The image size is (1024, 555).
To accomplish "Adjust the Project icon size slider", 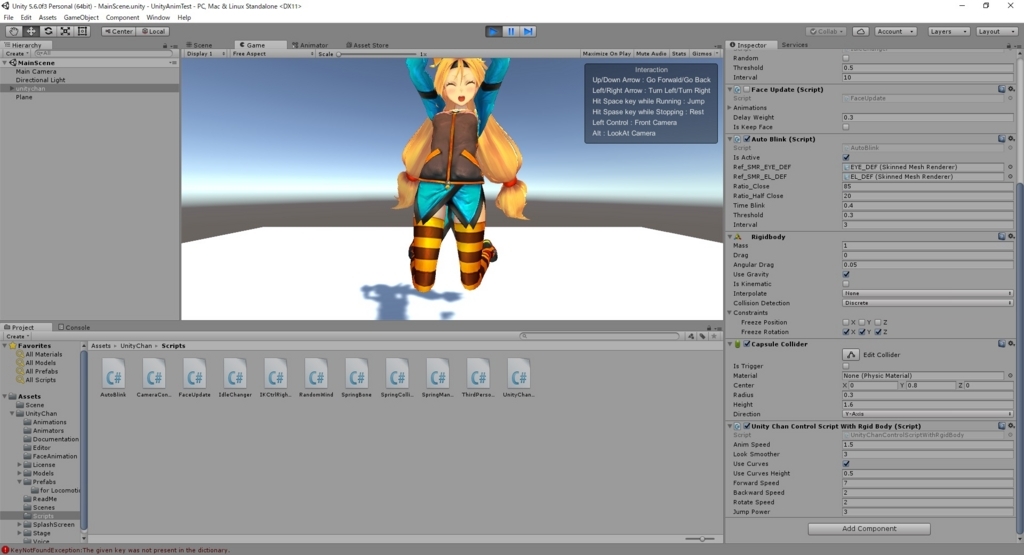I will coord(701,539).
